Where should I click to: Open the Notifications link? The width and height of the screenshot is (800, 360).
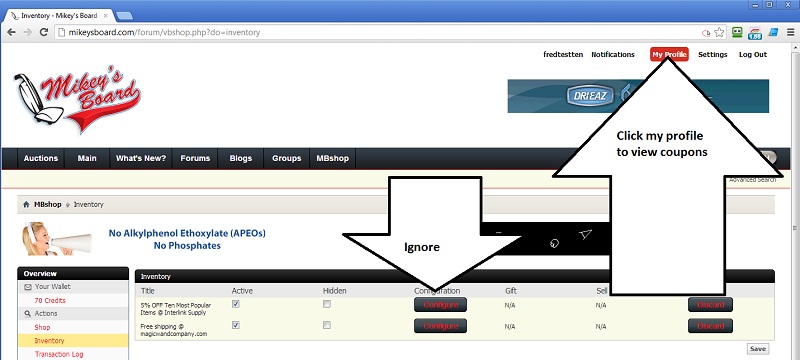[x=613, y=55]
